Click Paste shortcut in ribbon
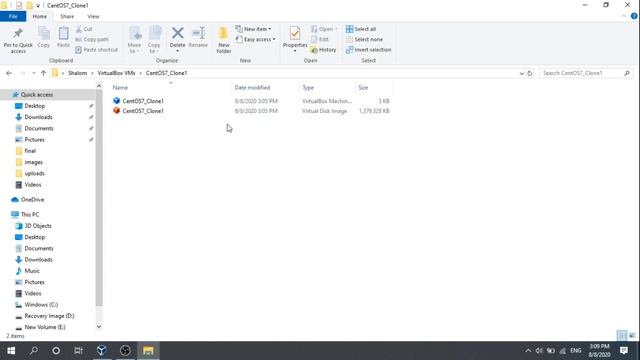Image resolution: width=640 pixels, height=360 pixels. (x=97, y=50)
